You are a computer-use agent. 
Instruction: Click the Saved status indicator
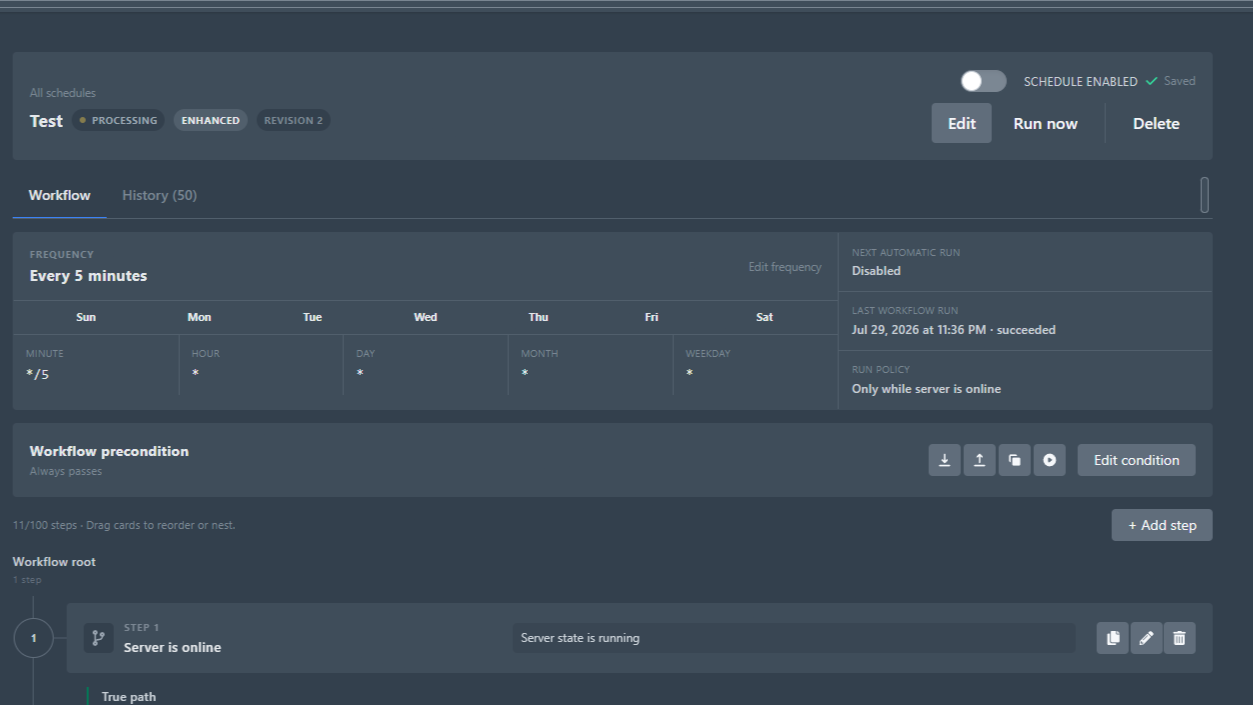1170,81
